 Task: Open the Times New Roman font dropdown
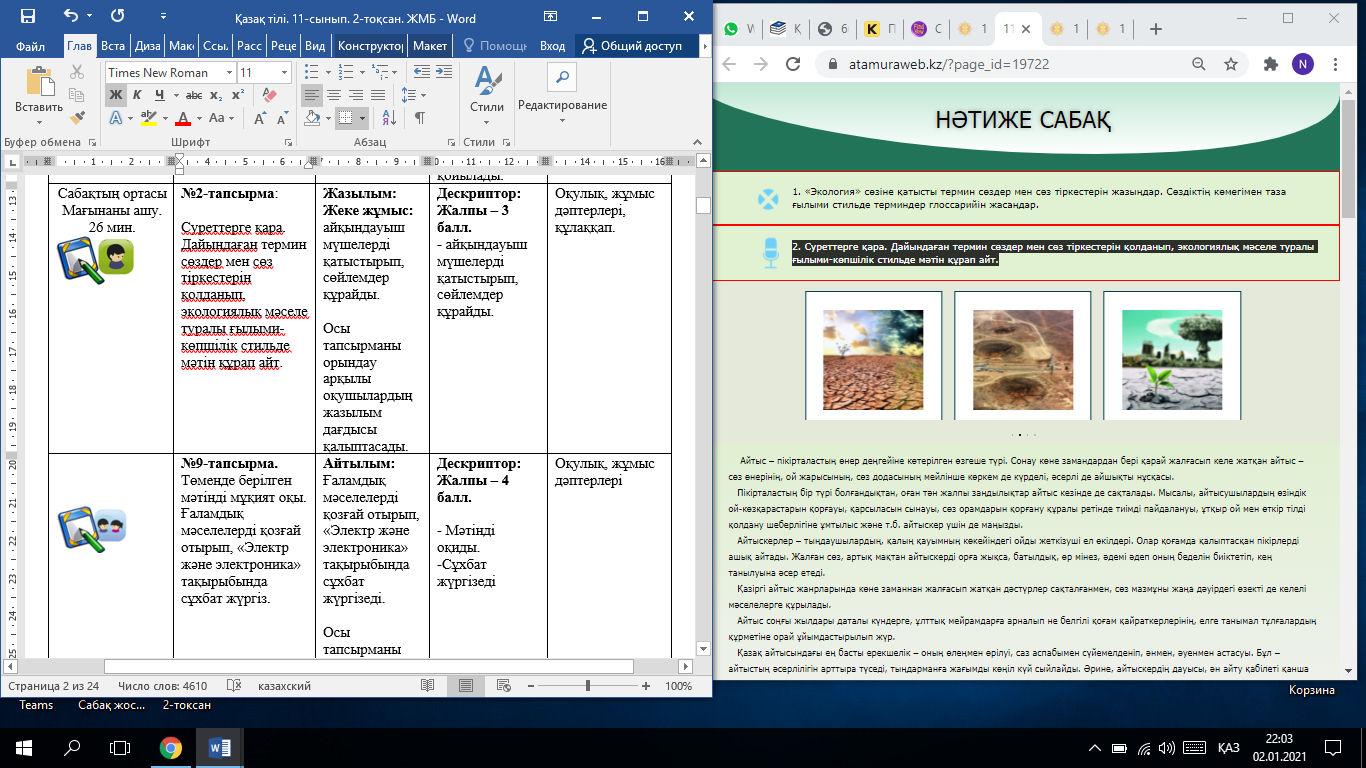tap(229, 73)
